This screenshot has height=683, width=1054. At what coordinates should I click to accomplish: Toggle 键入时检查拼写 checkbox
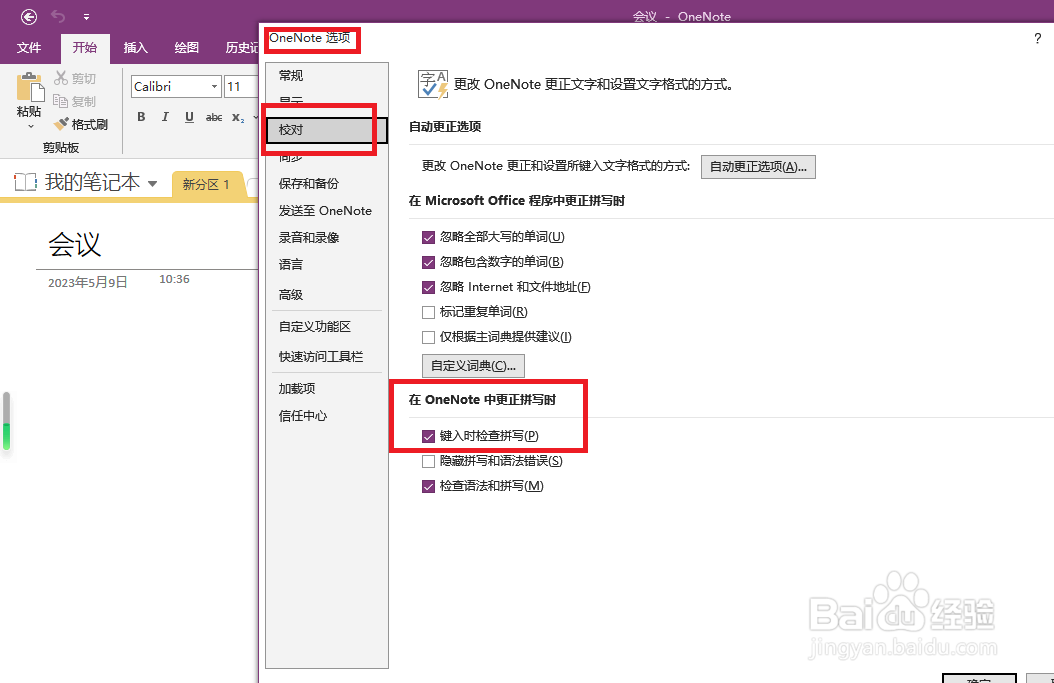(x=428, y=436)
